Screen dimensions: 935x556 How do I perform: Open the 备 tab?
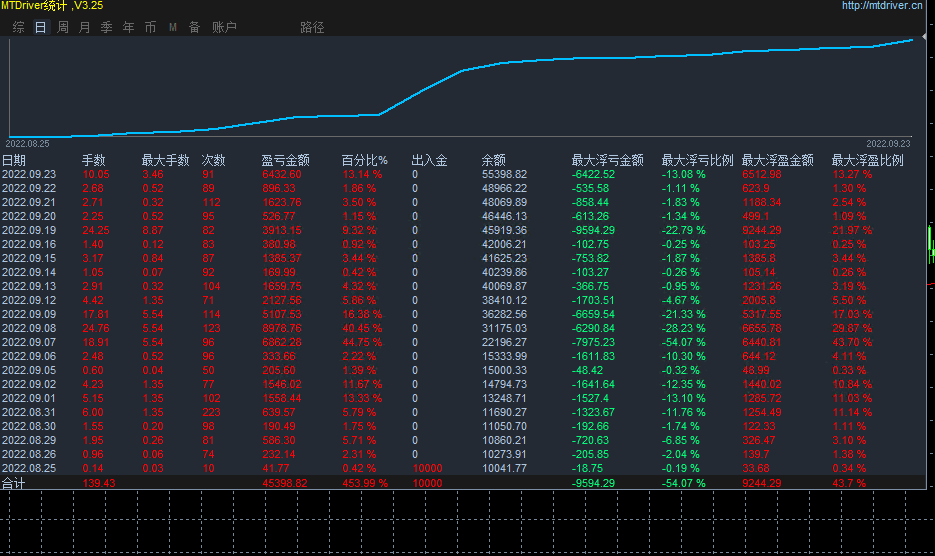coord(194,27)
